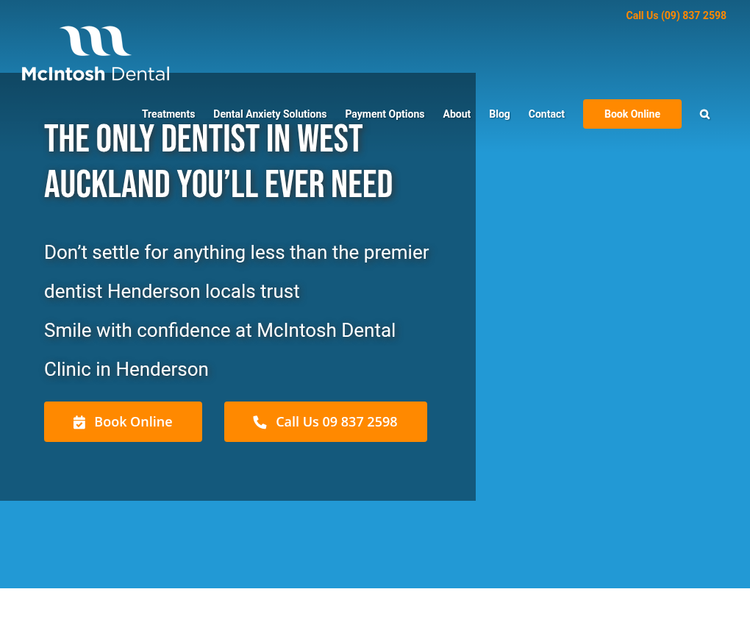Click the Call Us (09) 837 2598 top link
The height and width of the screenshot is (628, 750).
pos(676,15)
